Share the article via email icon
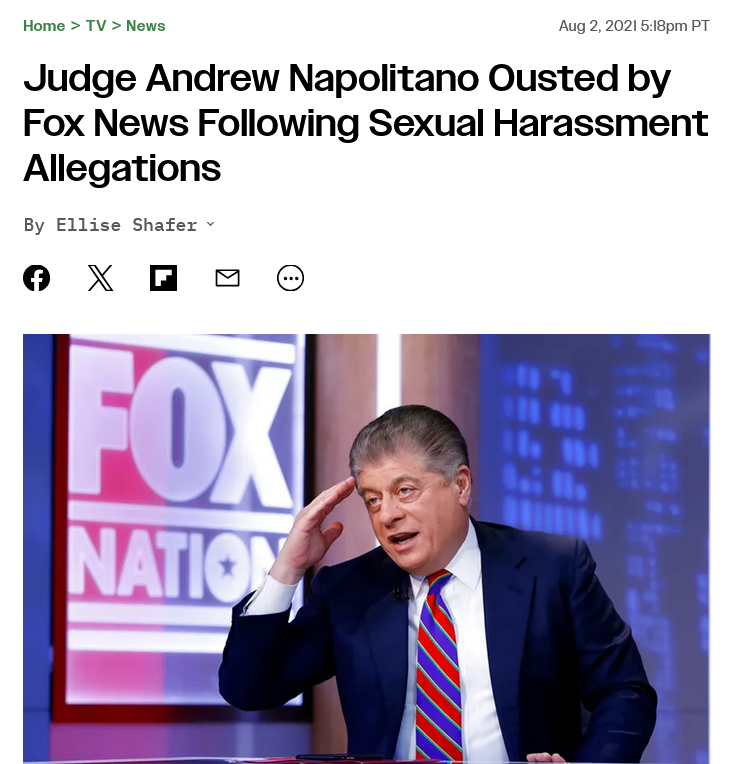 pos(227,278)
